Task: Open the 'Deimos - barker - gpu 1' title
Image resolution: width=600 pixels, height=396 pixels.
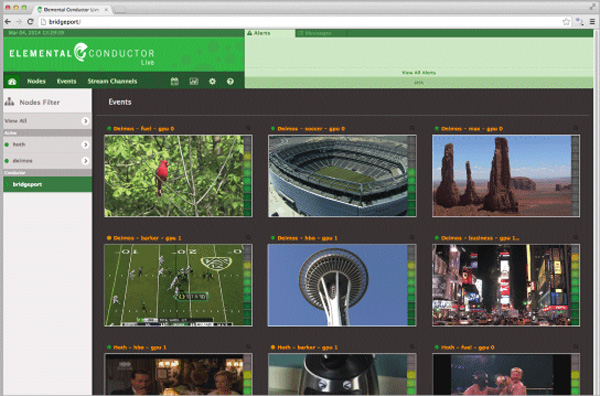Action: point(147,238)
